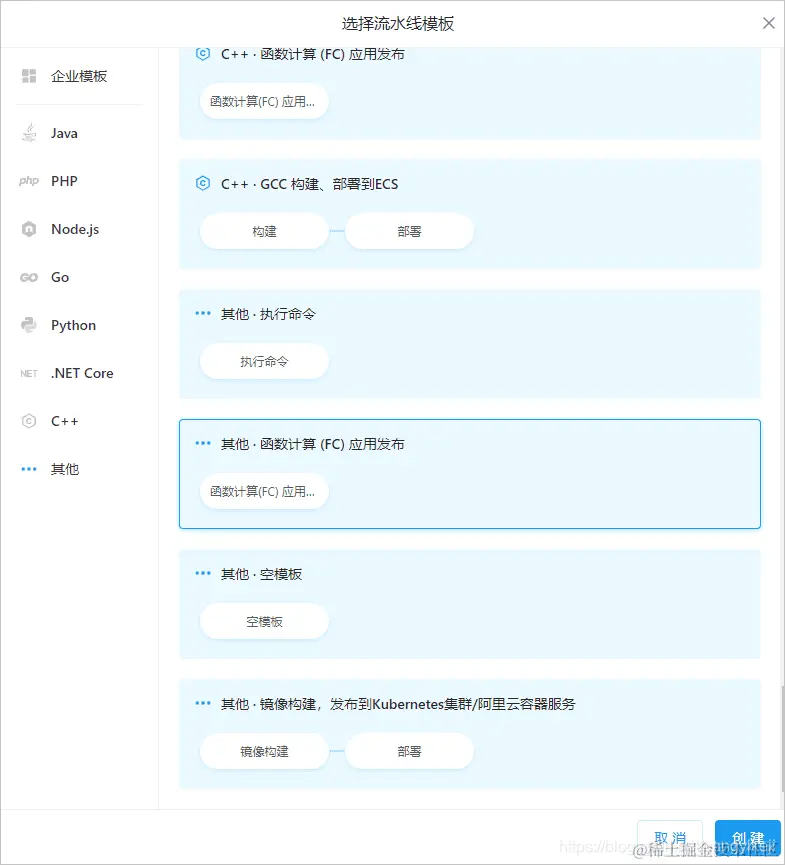Switch to the Java templates category
Screen dimensions: 785x865
(x=63, y=133)
